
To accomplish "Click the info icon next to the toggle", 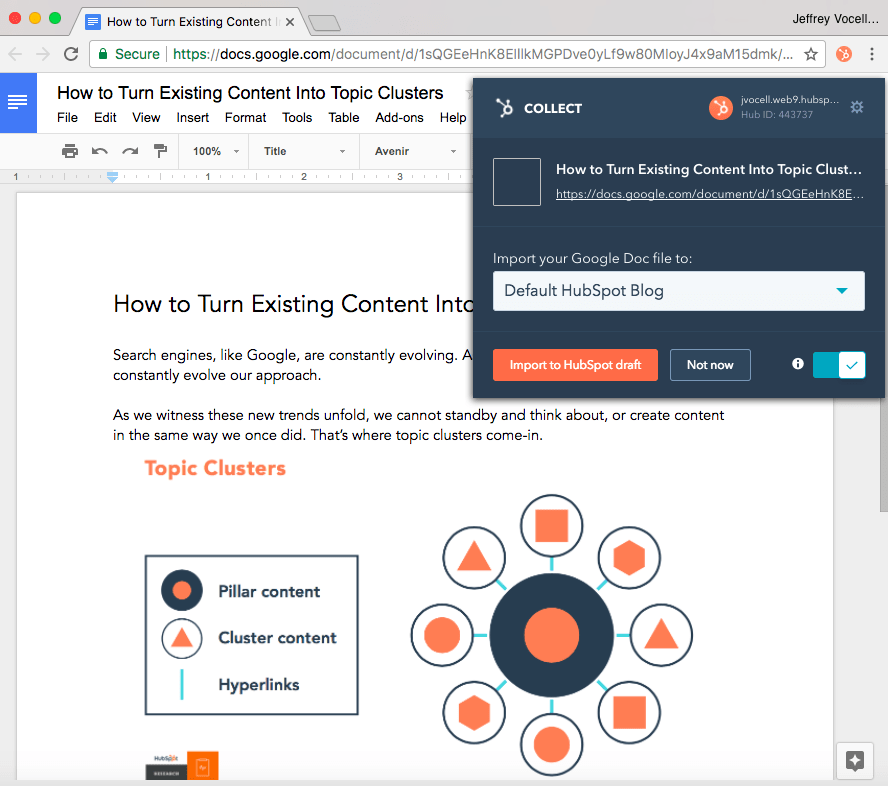I will (x=797, y=365).
